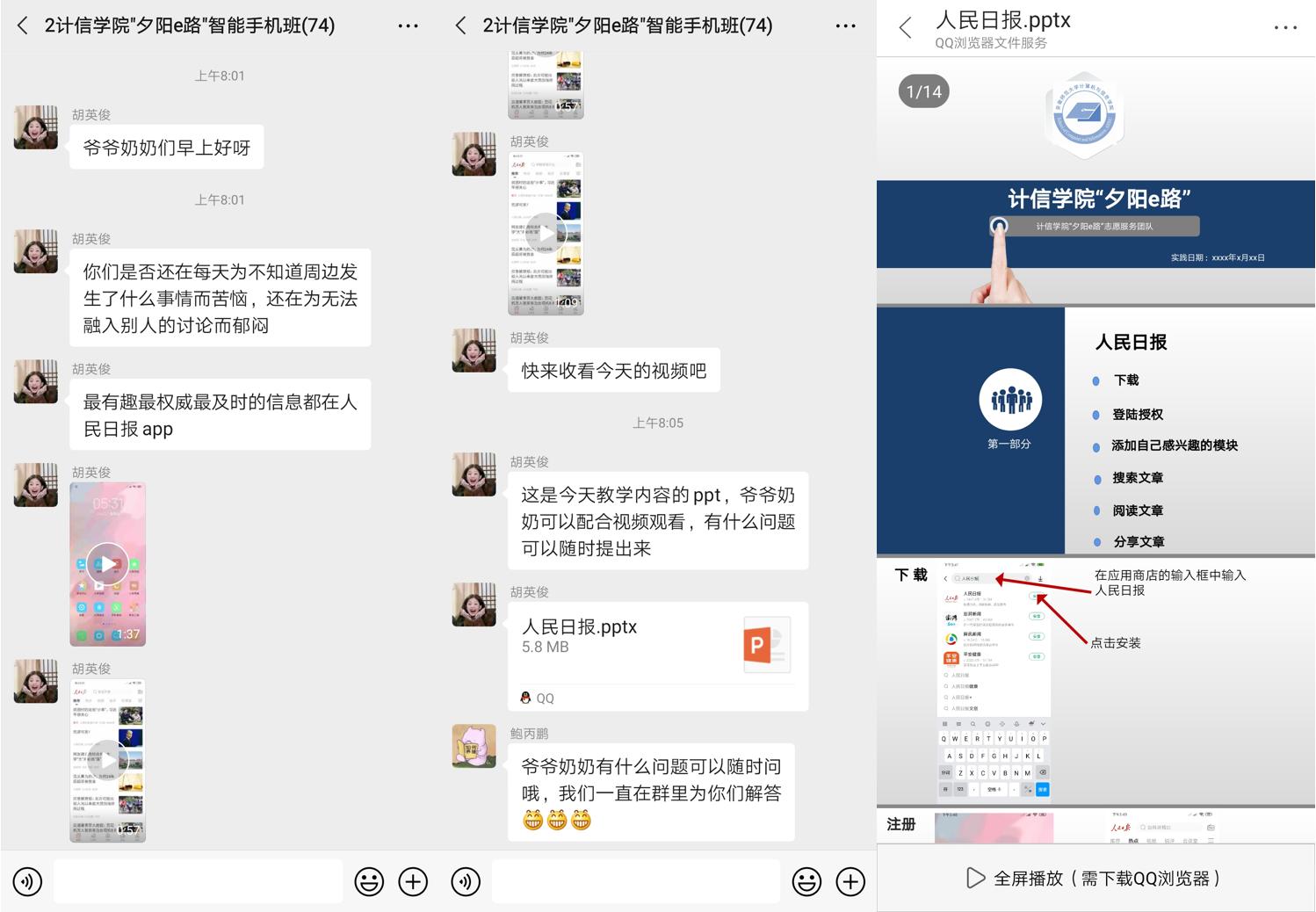Go back from the middle chat panel
Image resolution: width=1316 pixels, height=912 pixels.
460,25
